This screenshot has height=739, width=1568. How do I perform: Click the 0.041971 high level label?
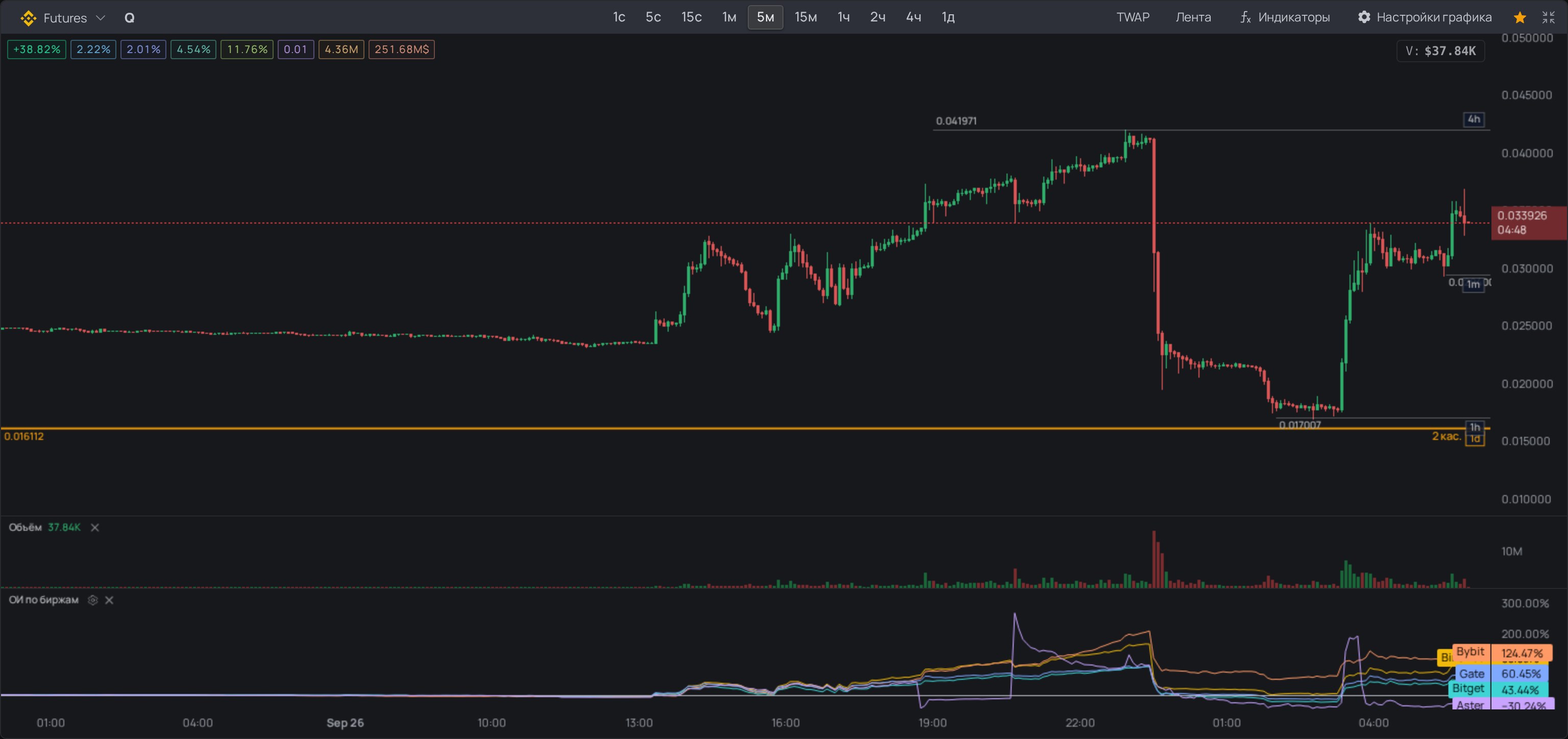pyautogui.click(x=956, y=120)
